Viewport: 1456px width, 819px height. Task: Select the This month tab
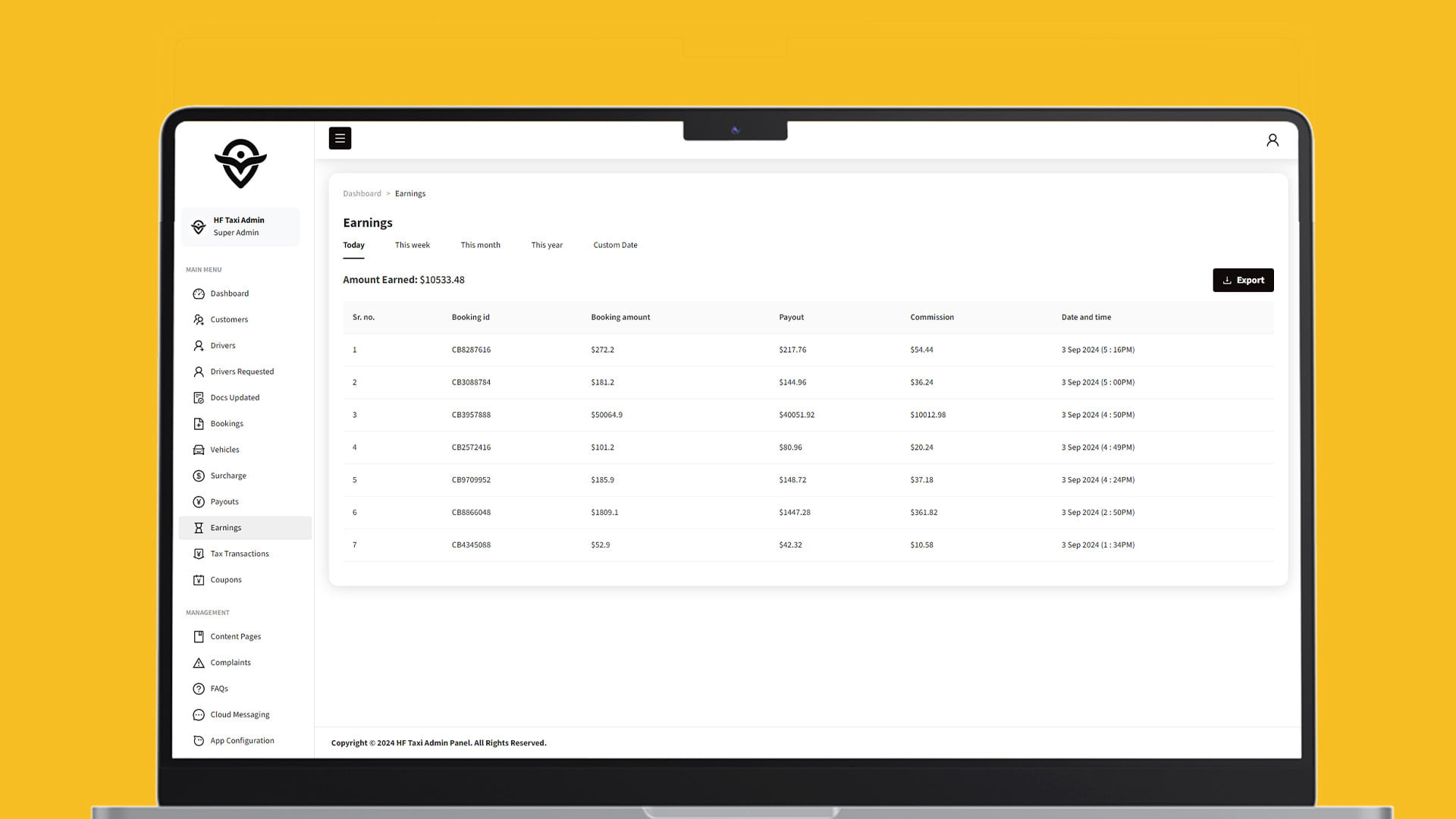pyautogui.click(x=480, y=245)
